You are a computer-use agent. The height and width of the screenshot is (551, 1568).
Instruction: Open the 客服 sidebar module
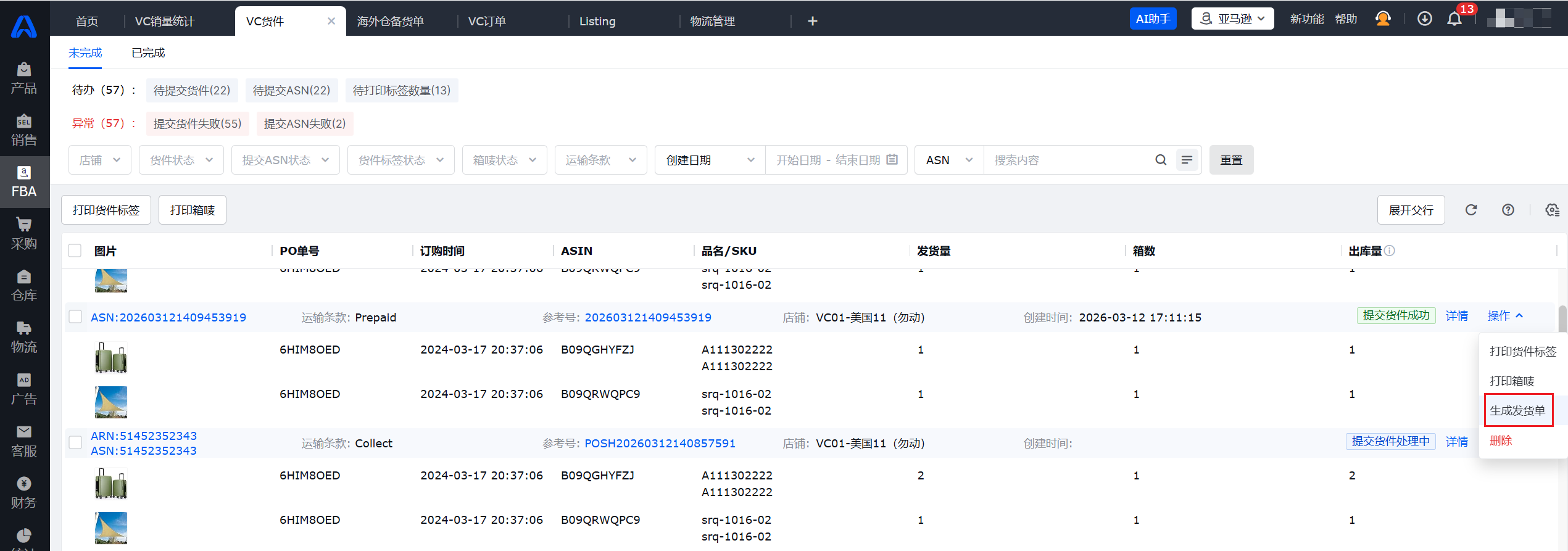coord(24,441)
